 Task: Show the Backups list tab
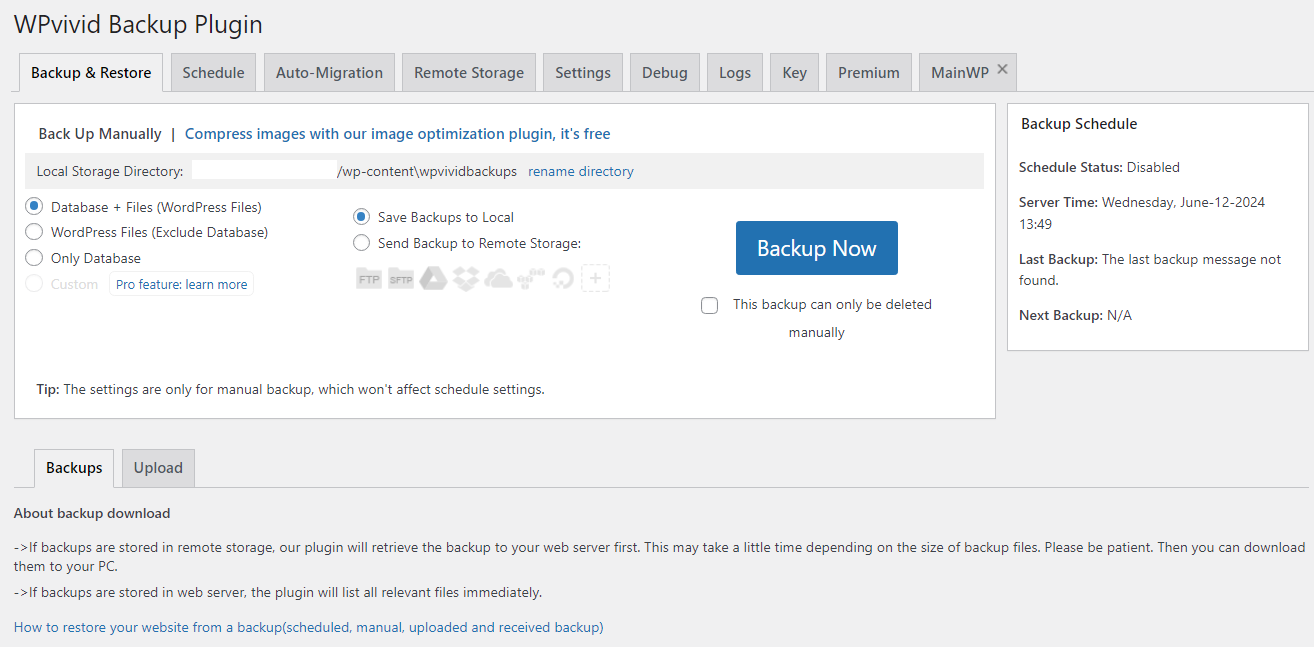click(x=74, y=468)
